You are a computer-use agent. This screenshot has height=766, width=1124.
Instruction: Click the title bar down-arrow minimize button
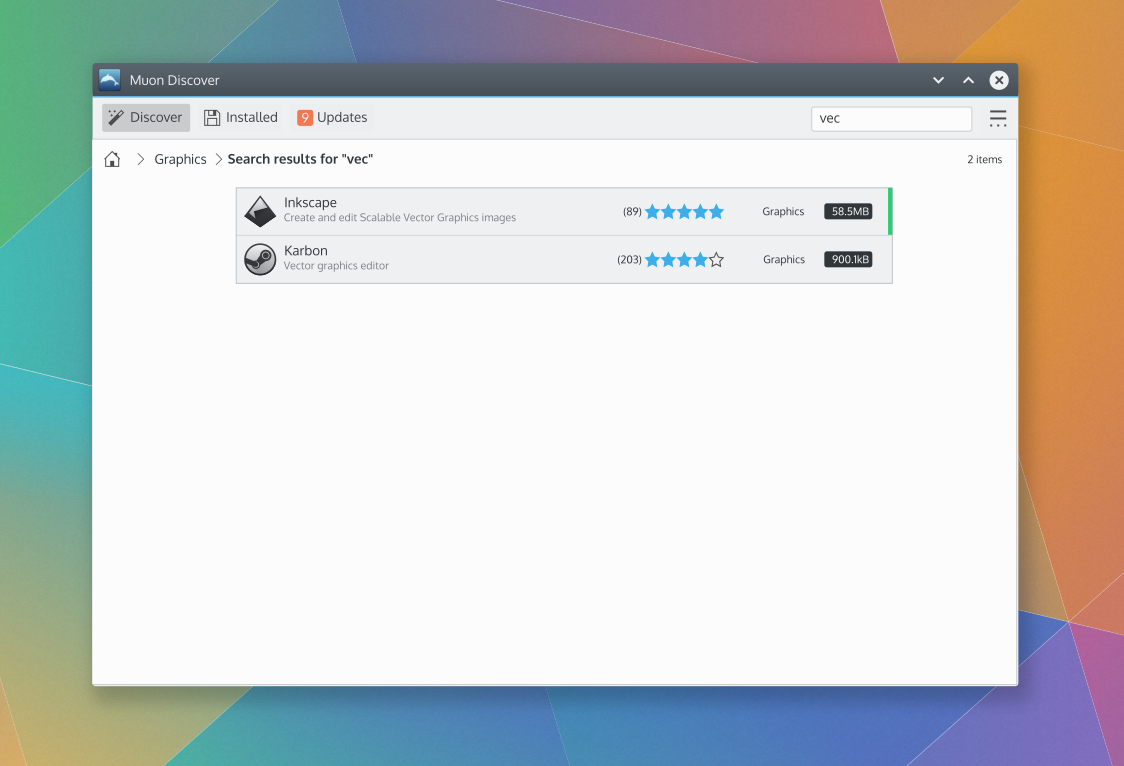938,80
